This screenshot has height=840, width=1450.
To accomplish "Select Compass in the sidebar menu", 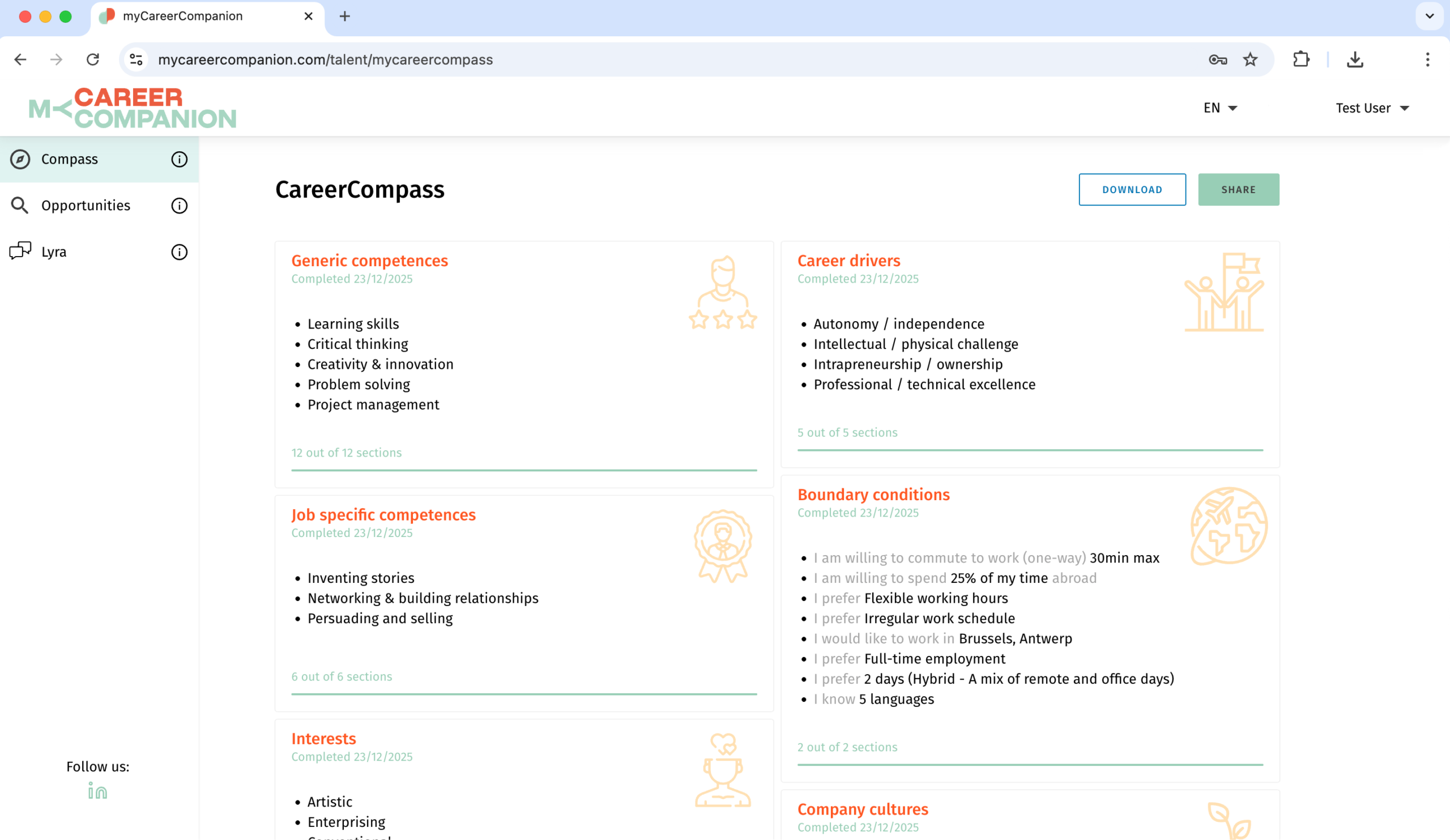I will tap(70, 159).
